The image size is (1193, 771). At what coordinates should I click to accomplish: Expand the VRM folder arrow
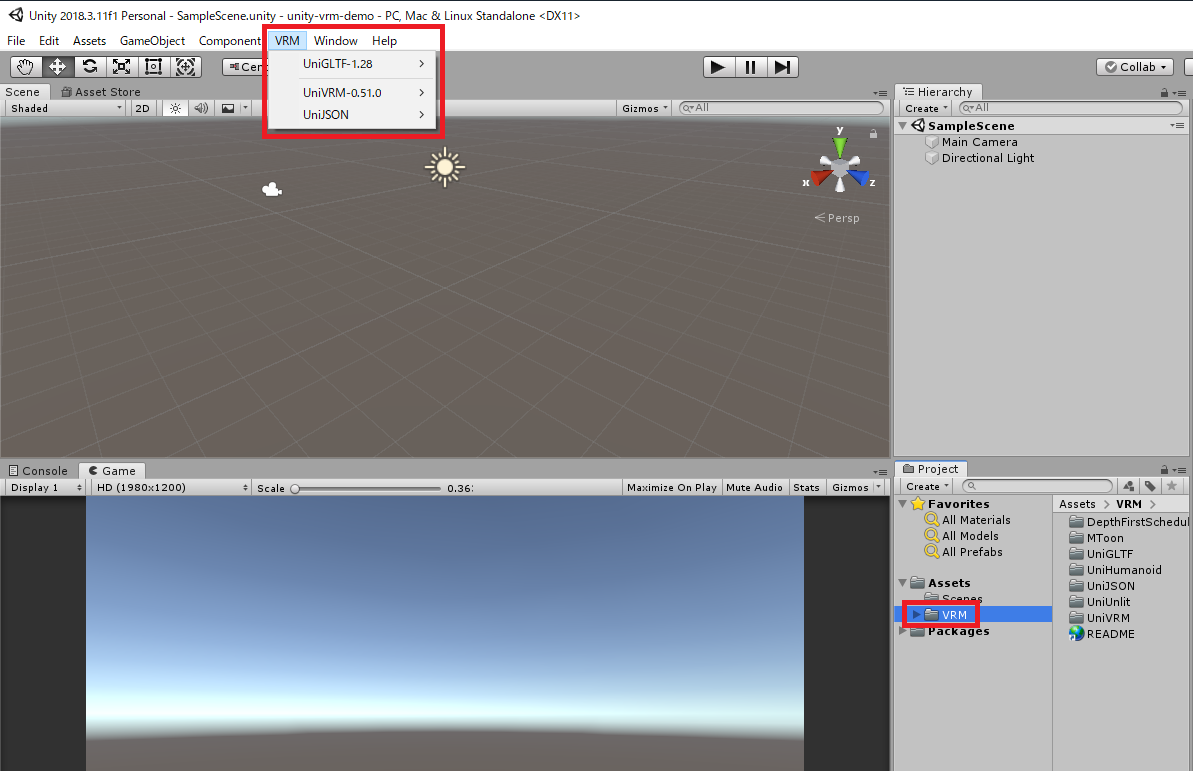click(916, 615)
